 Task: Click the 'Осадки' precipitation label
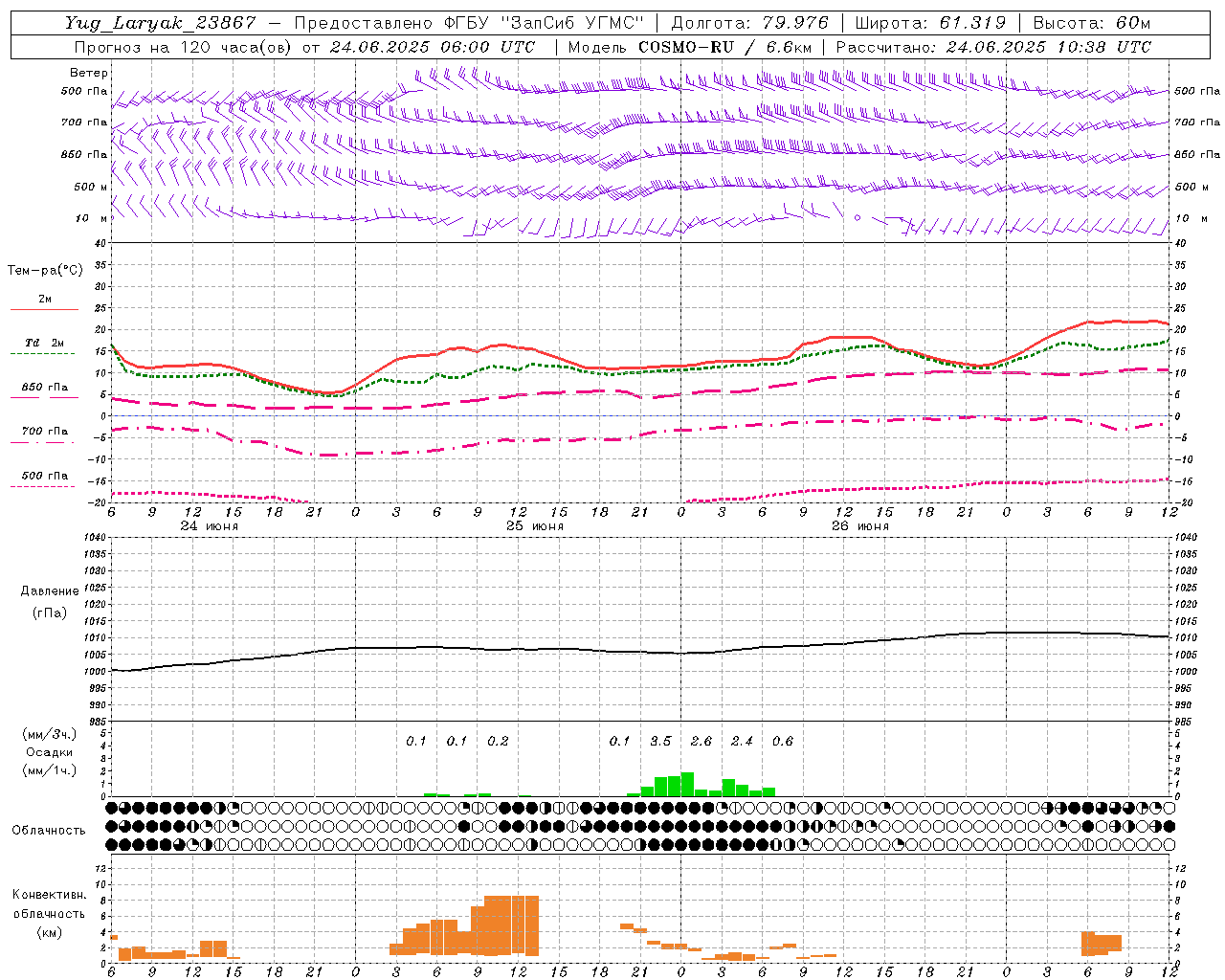coord(50,752)
